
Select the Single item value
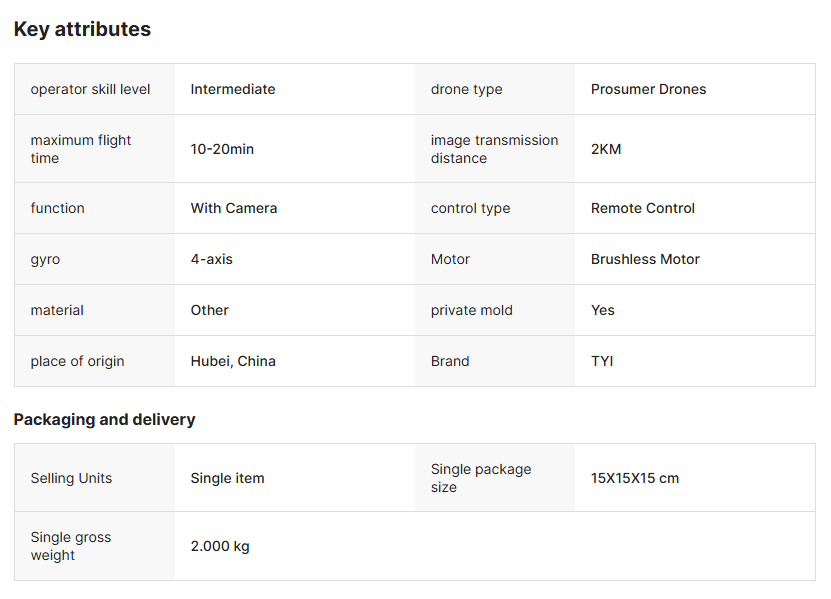tap(227, 478)
